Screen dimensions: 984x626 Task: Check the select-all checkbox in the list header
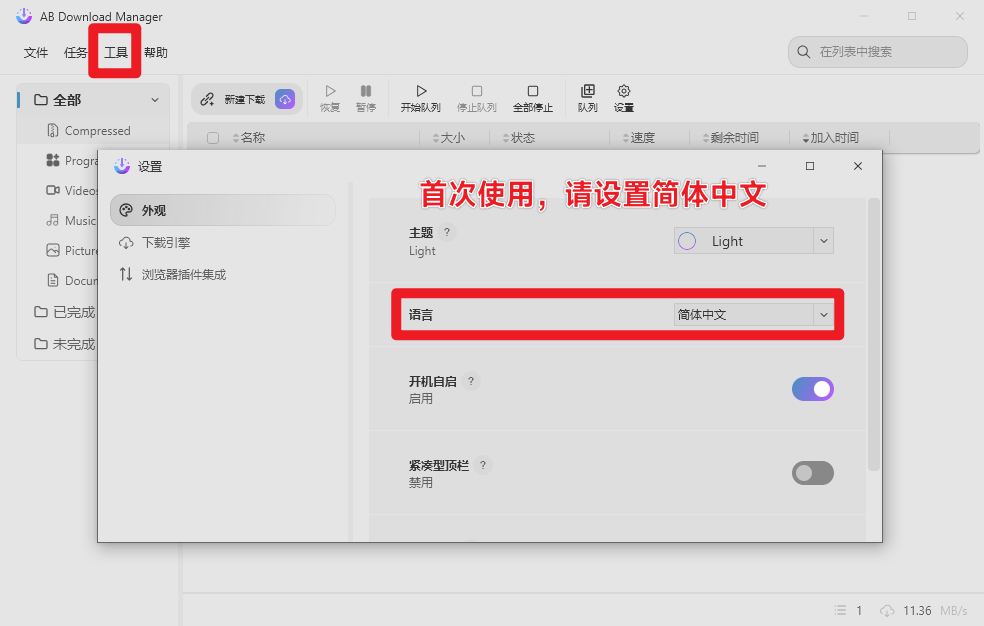tap(213, 137)
